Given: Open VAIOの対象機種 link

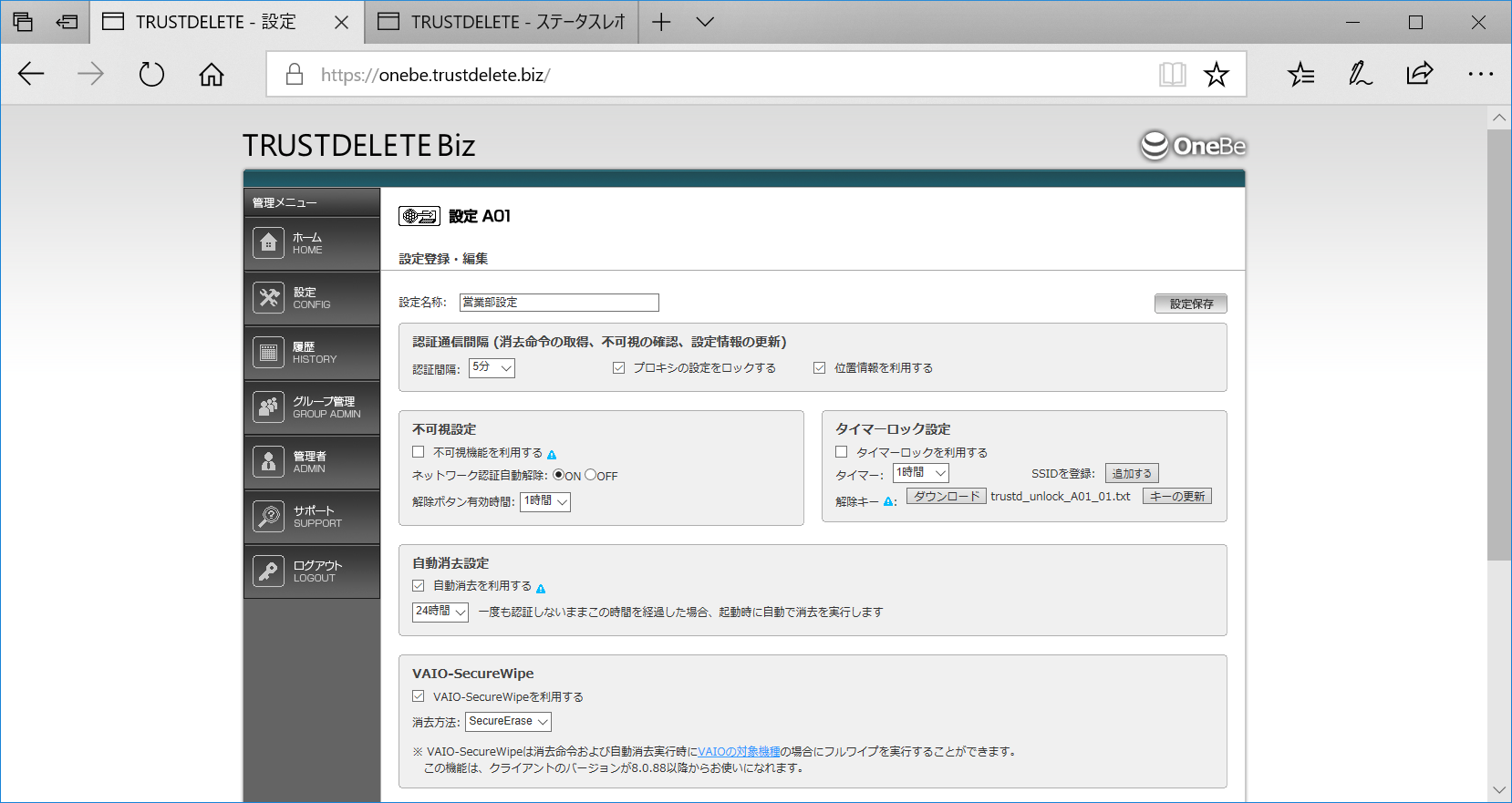Looking at the screenshot, I should click(739, 752).
